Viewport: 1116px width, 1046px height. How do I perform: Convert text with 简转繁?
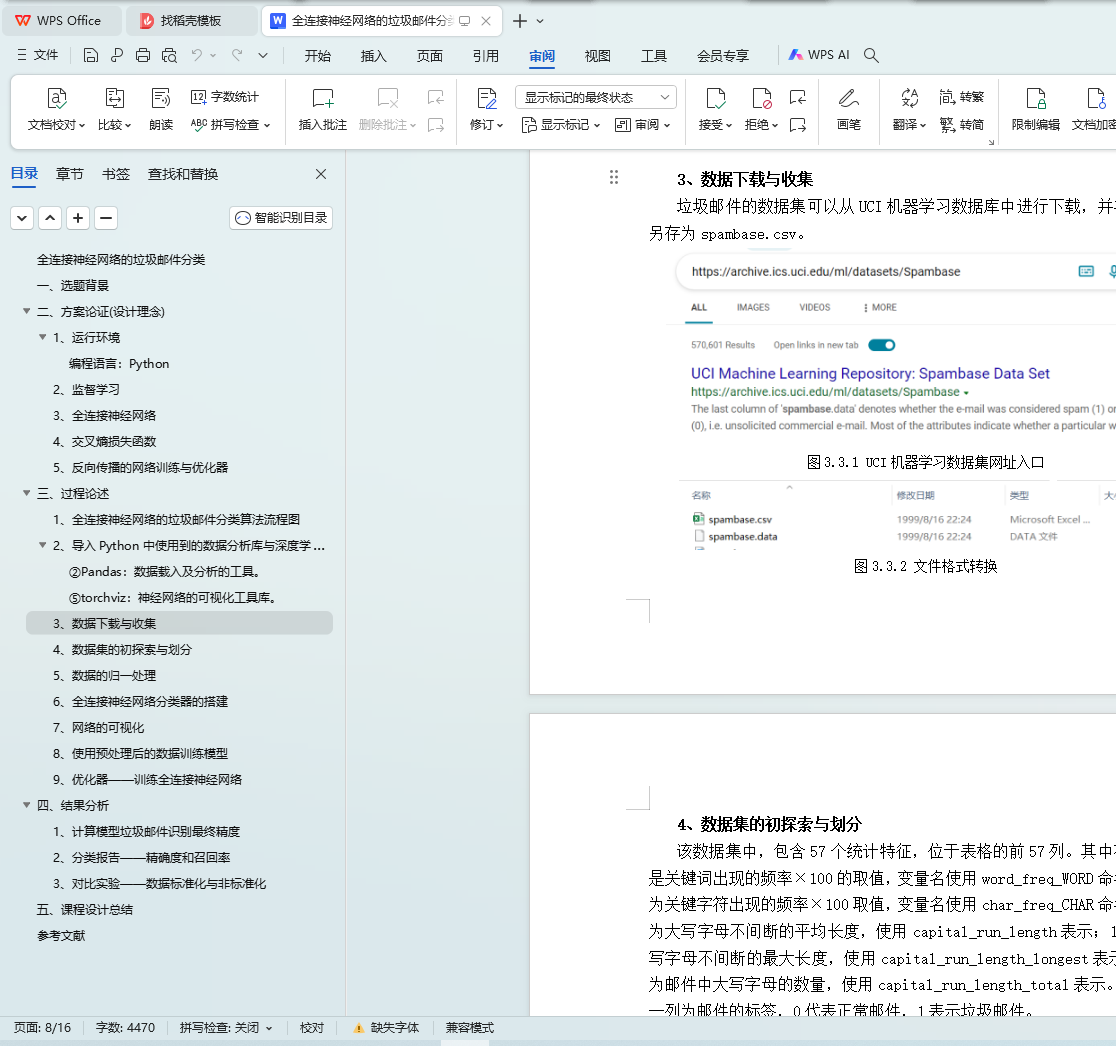[x=962, y=97]
